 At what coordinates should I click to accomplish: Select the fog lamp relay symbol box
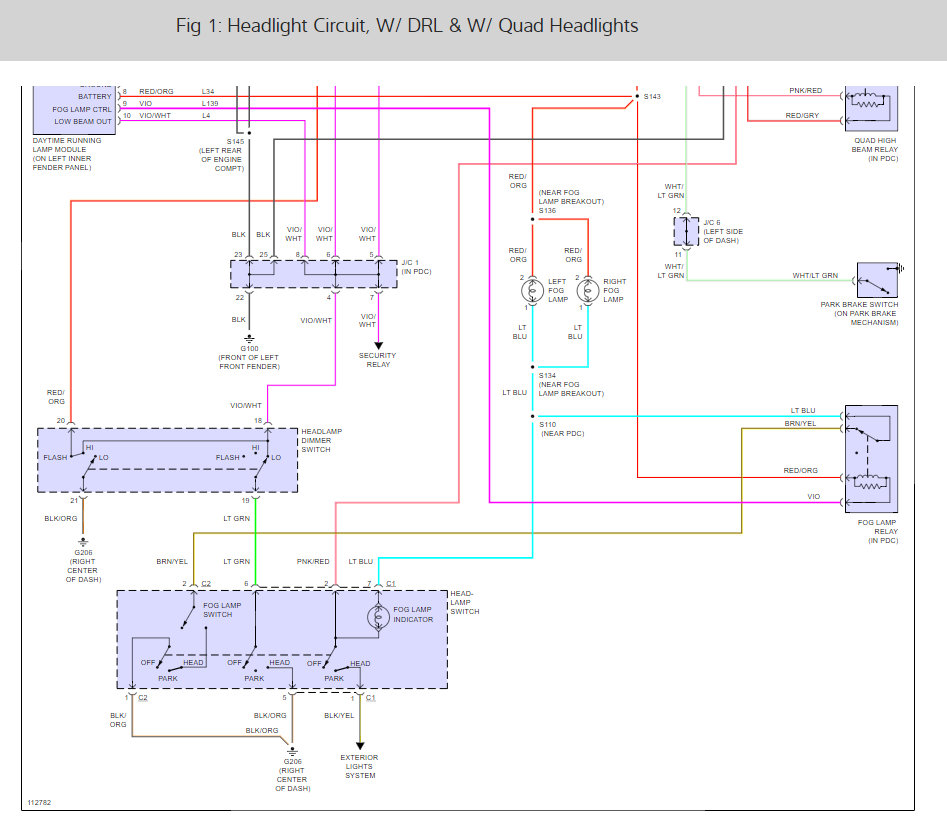pos(872,459)
